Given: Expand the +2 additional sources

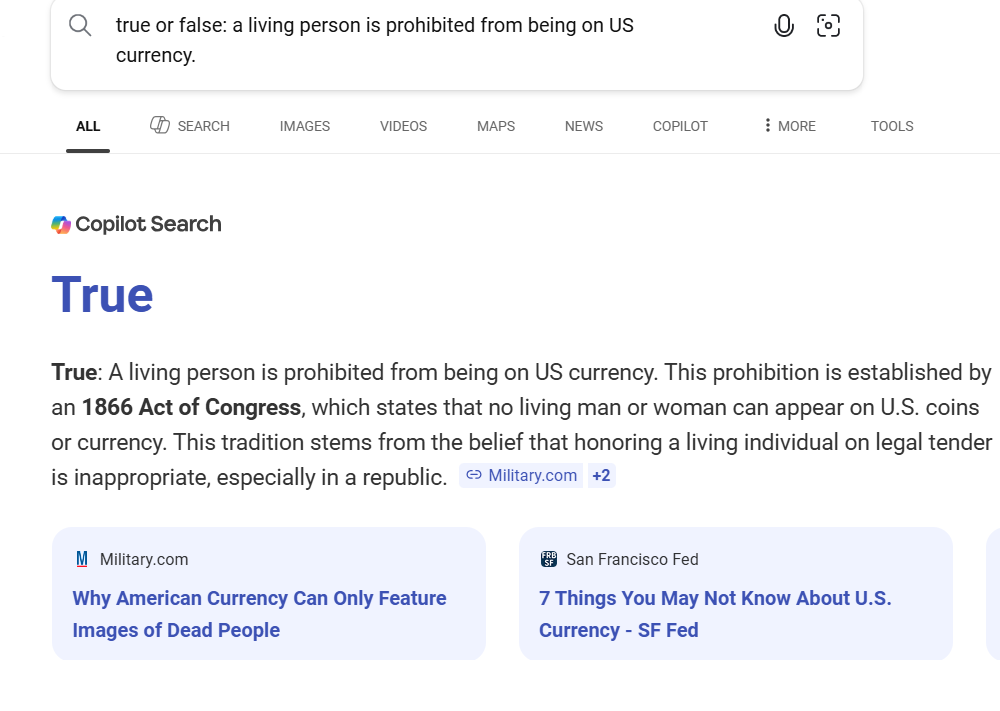Looking at the screenshot, I should tap(601, 476).
